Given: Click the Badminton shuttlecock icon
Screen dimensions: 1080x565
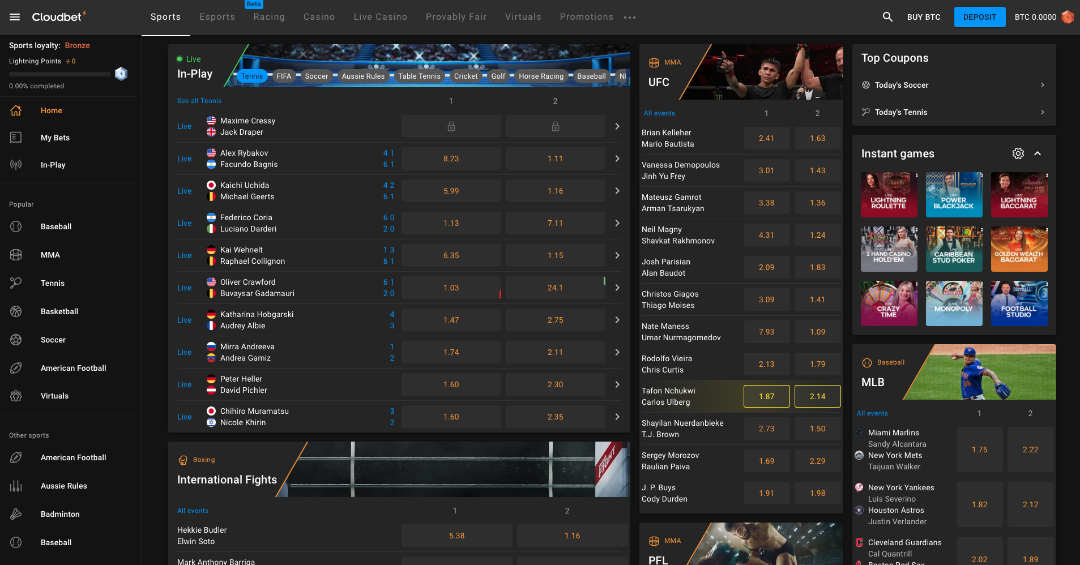Looking at the screenshot, I should 16,514.
